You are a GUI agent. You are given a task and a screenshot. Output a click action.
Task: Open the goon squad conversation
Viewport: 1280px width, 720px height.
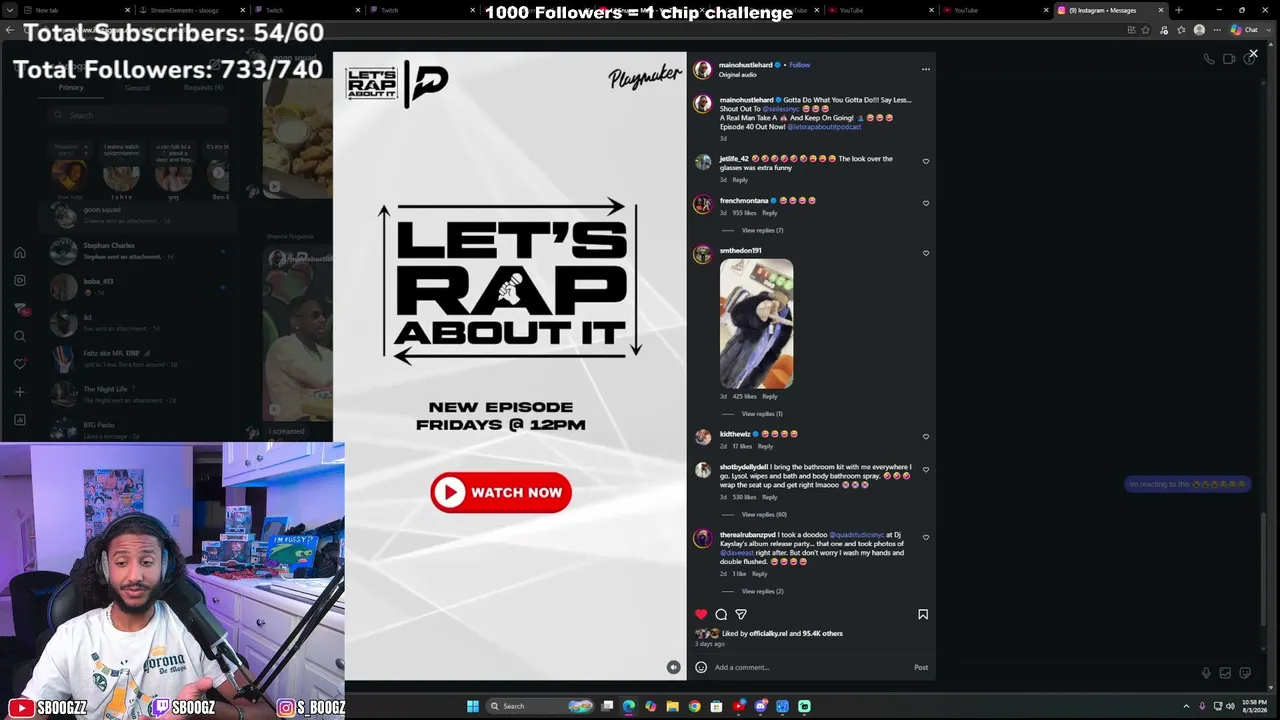[x=140, y=215]
